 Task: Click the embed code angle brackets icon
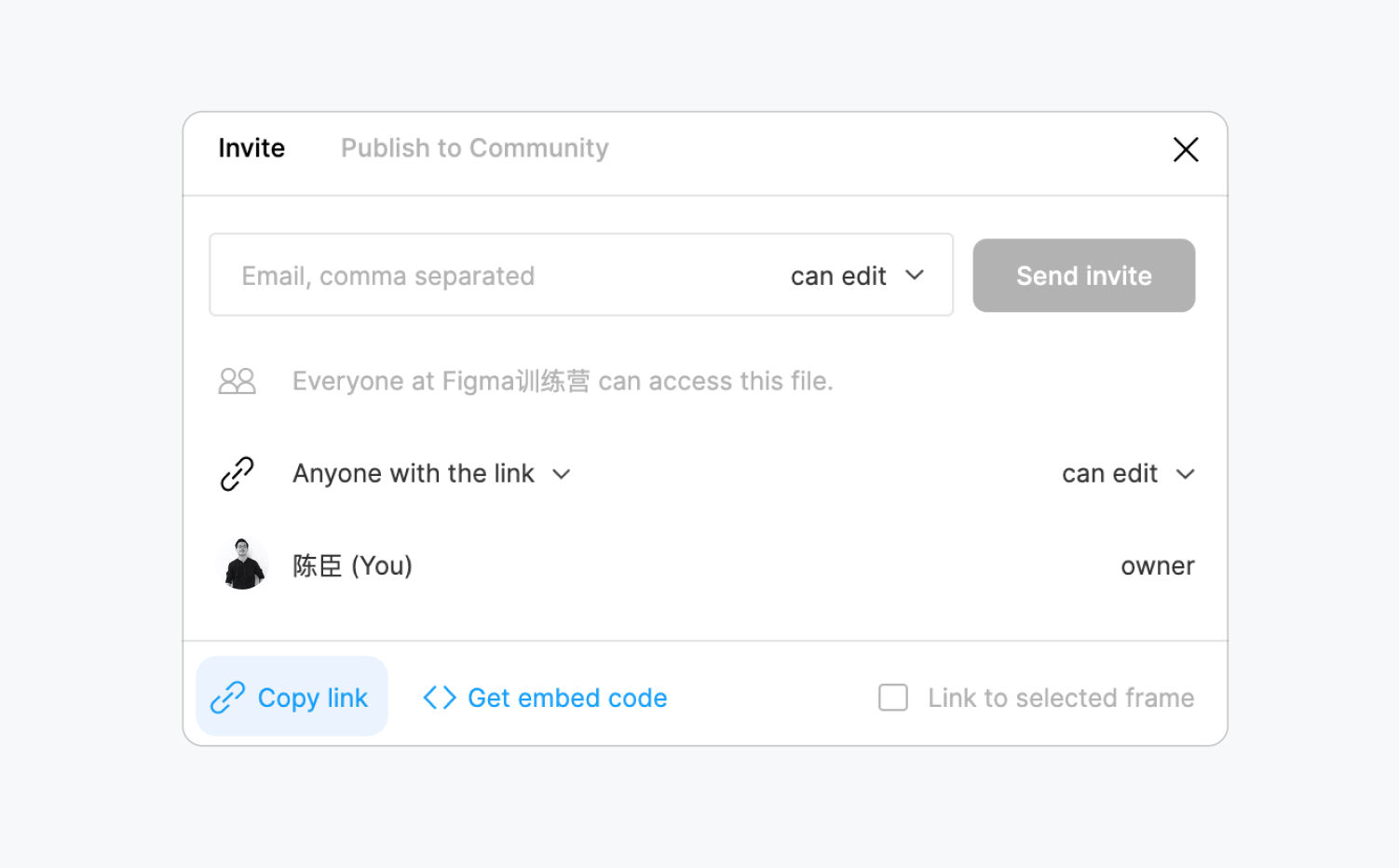pyautogui.click(x=439, y=698)
